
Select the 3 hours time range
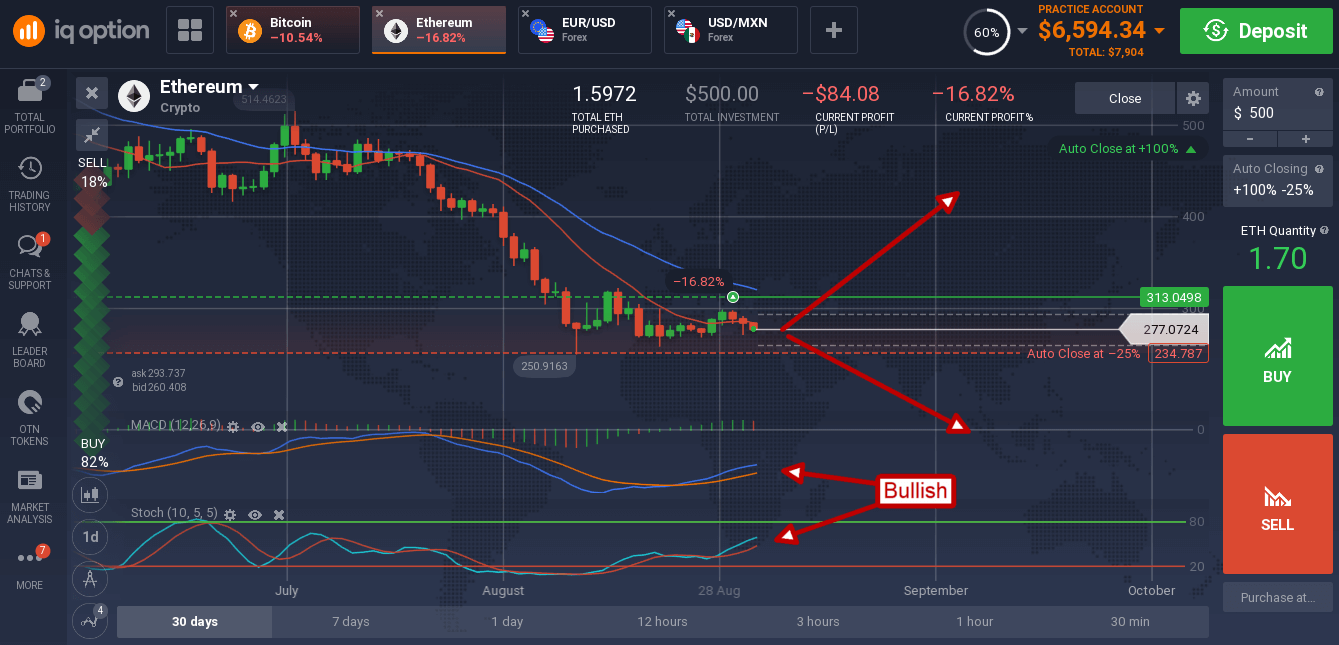point(818,621)
